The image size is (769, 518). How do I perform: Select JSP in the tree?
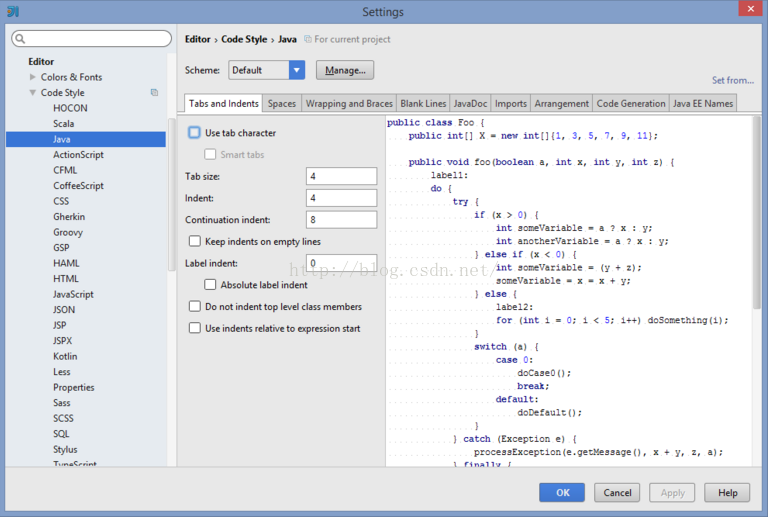[x=59, y=325]
